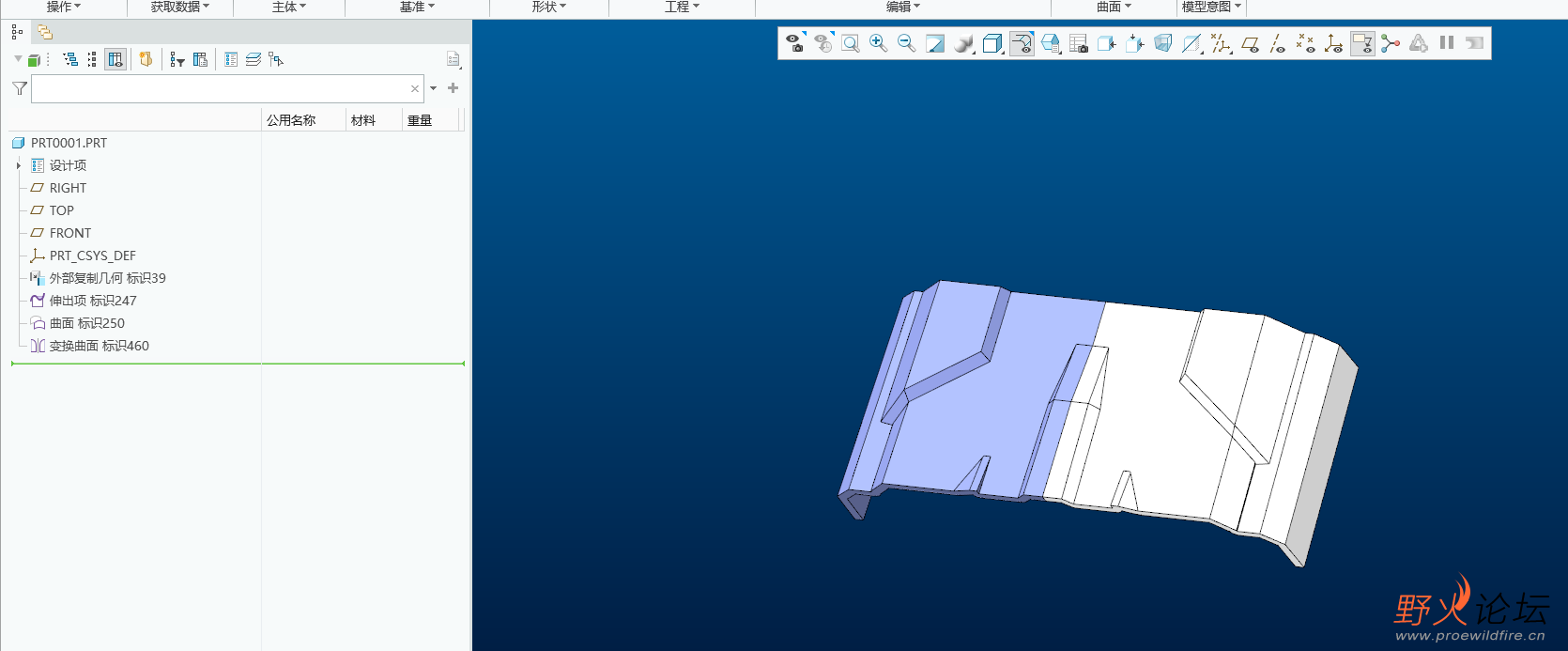Open the 获取数据 ribbon group dropdown
The image size is (1568, 651).
click(180, 7)
